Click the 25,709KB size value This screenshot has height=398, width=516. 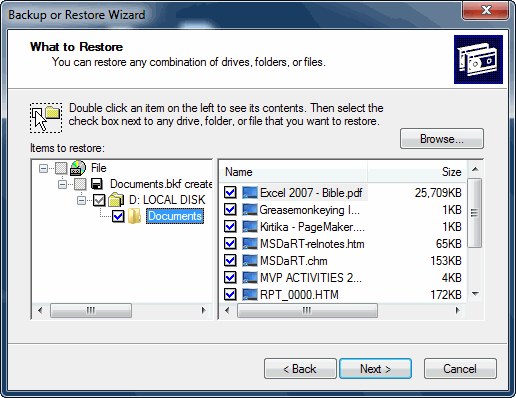click(438, 193)
